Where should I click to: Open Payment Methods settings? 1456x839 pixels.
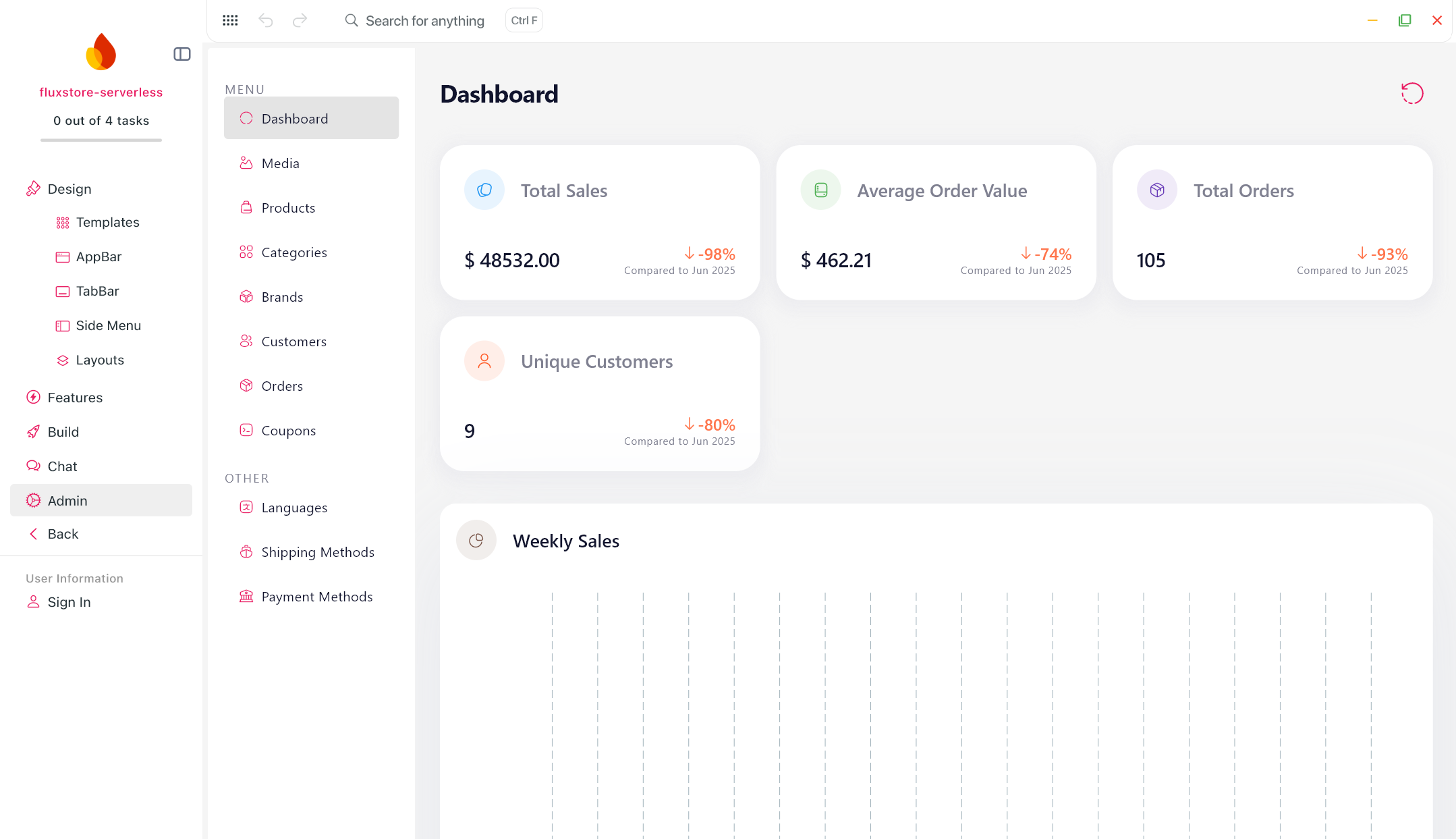point(316,597)
